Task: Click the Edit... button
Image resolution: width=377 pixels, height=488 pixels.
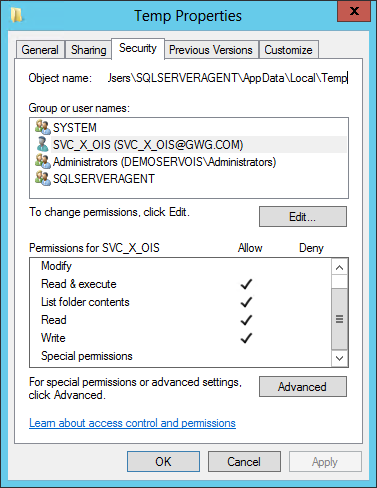Action: [x=303, y=217]
